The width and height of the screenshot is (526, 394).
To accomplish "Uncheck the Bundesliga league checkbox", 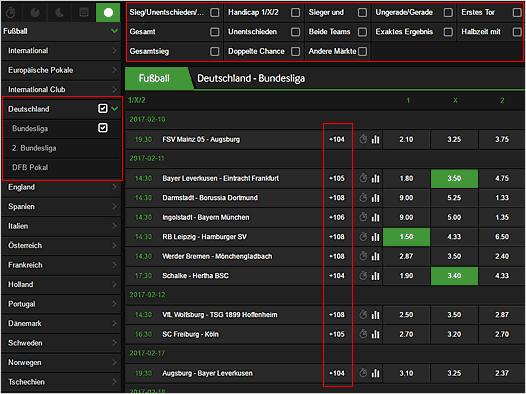I will click(103, 128).
